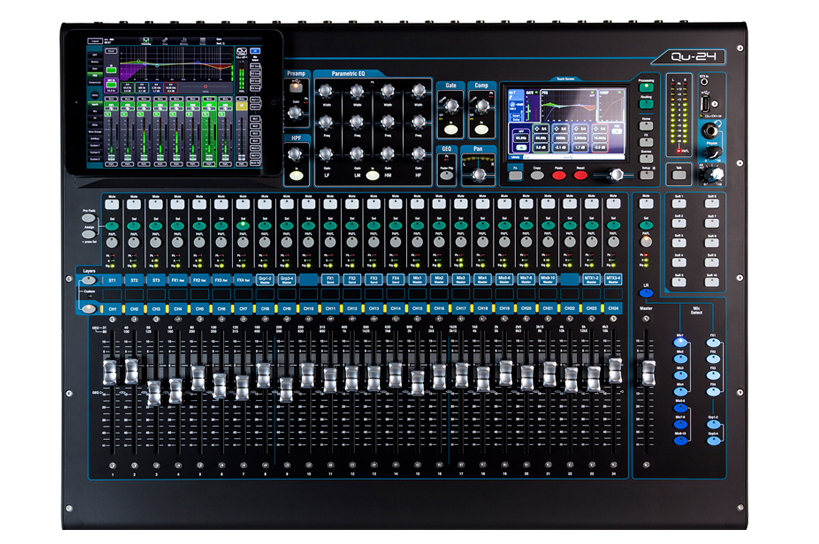Viewport: 819px width, 544px height.
Task: Open the FX screen key
Action: tap(646, 142)
